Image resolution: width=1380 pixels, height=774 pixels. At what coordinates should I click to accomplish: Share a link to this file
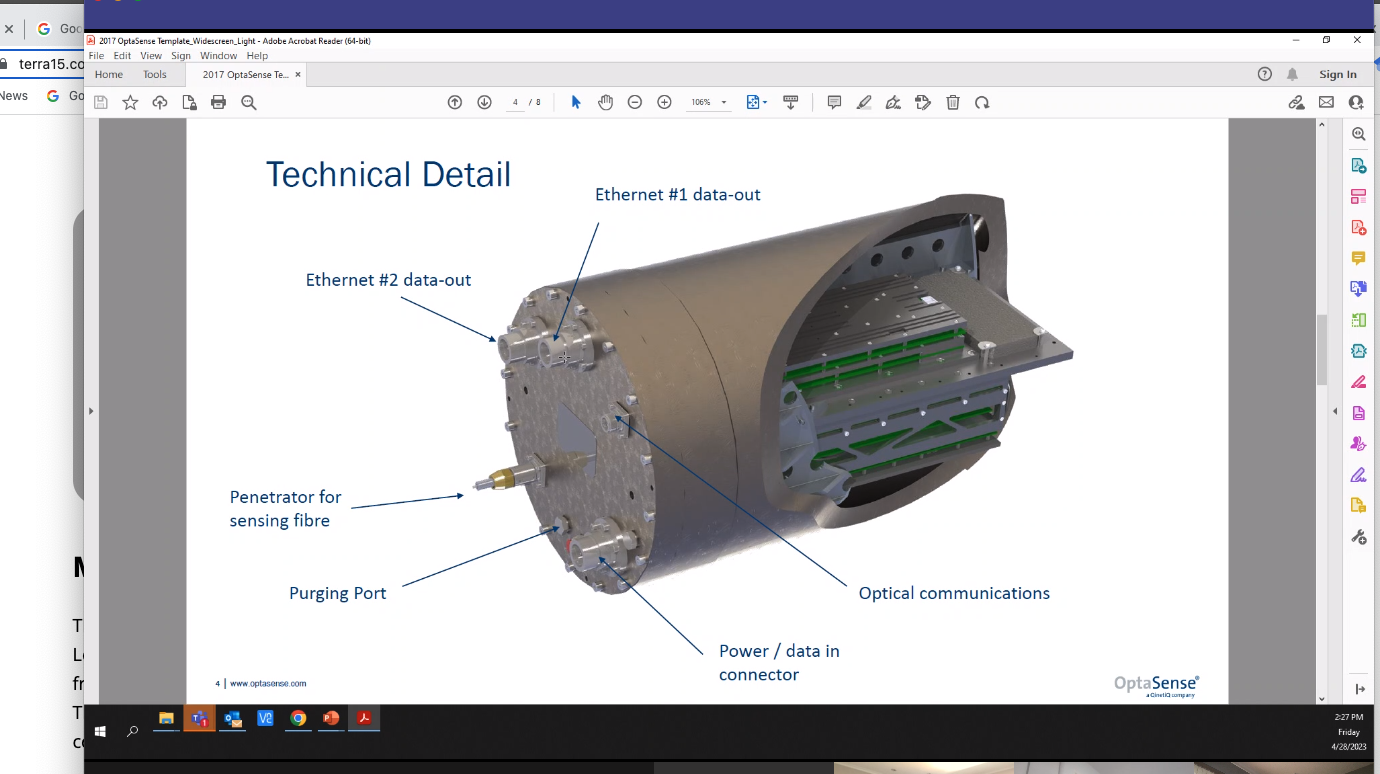pyautogui.click(x=1296, y=102)
